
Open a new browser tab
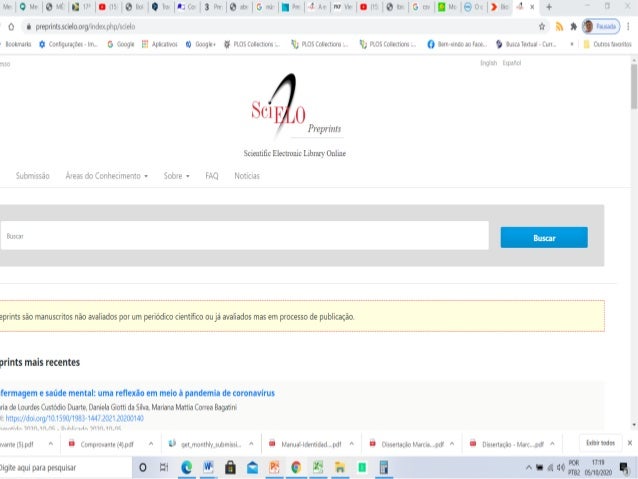[548, 7]
